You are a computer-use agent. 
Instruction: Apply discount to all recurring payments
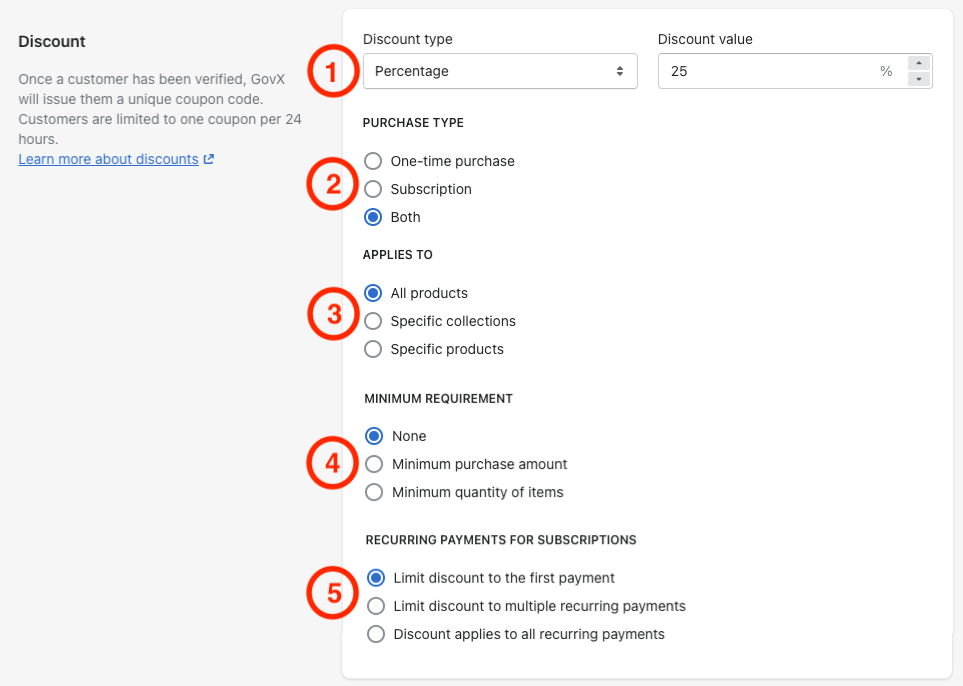coord(376,634)
